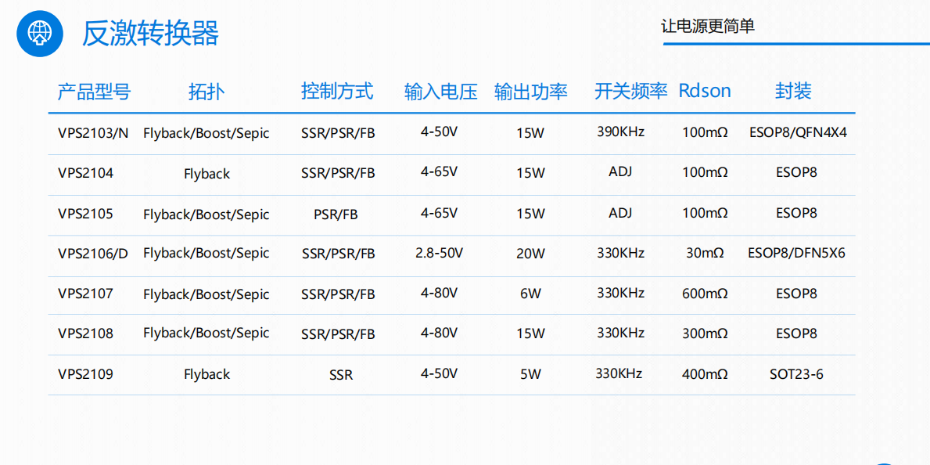Select the 输出功率 column header
Viewport: 930px width, 465px height.
coord(531,92)
